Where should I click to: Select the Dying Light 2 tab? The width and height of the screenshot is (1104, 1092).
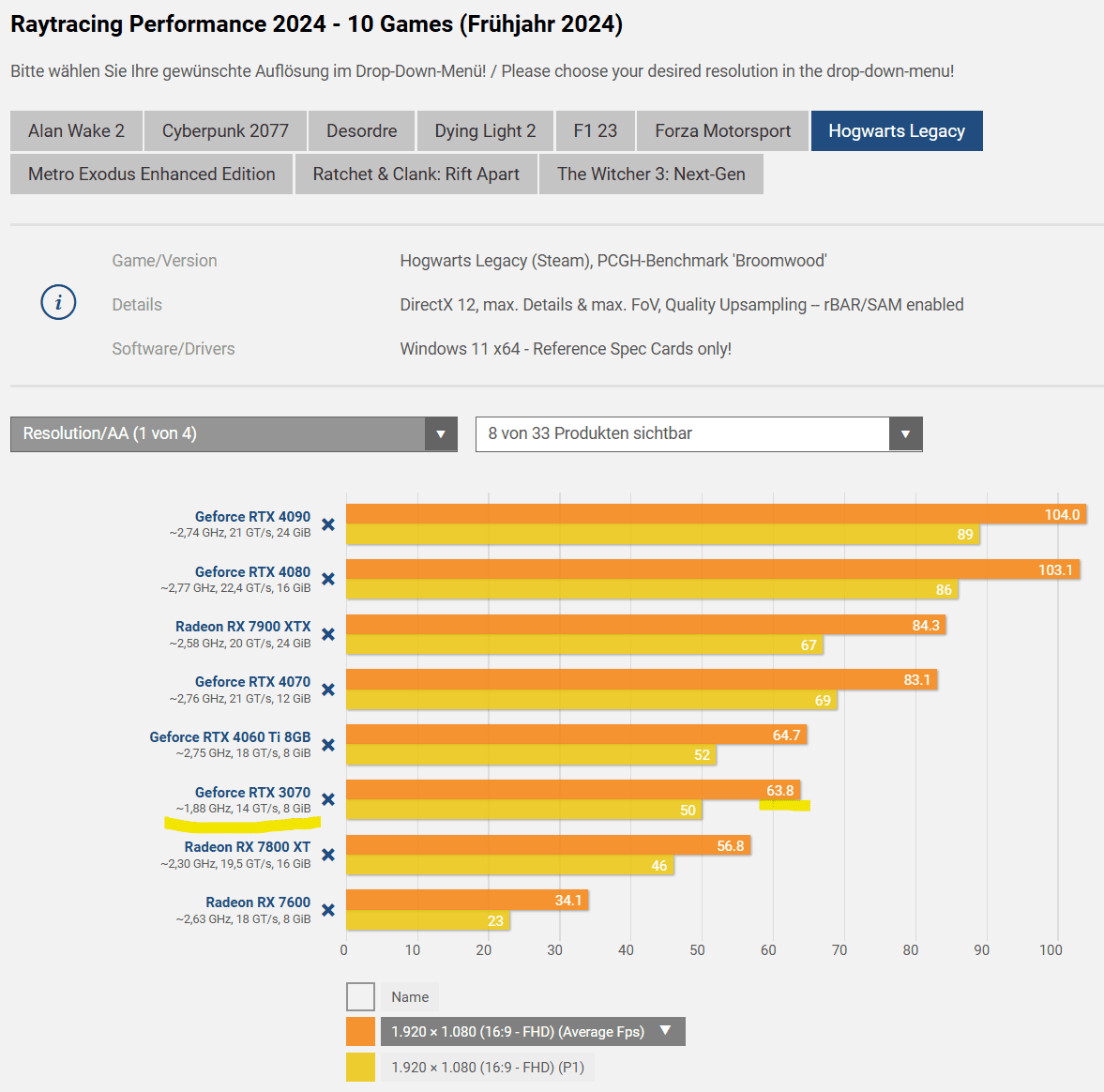point(485,131)
